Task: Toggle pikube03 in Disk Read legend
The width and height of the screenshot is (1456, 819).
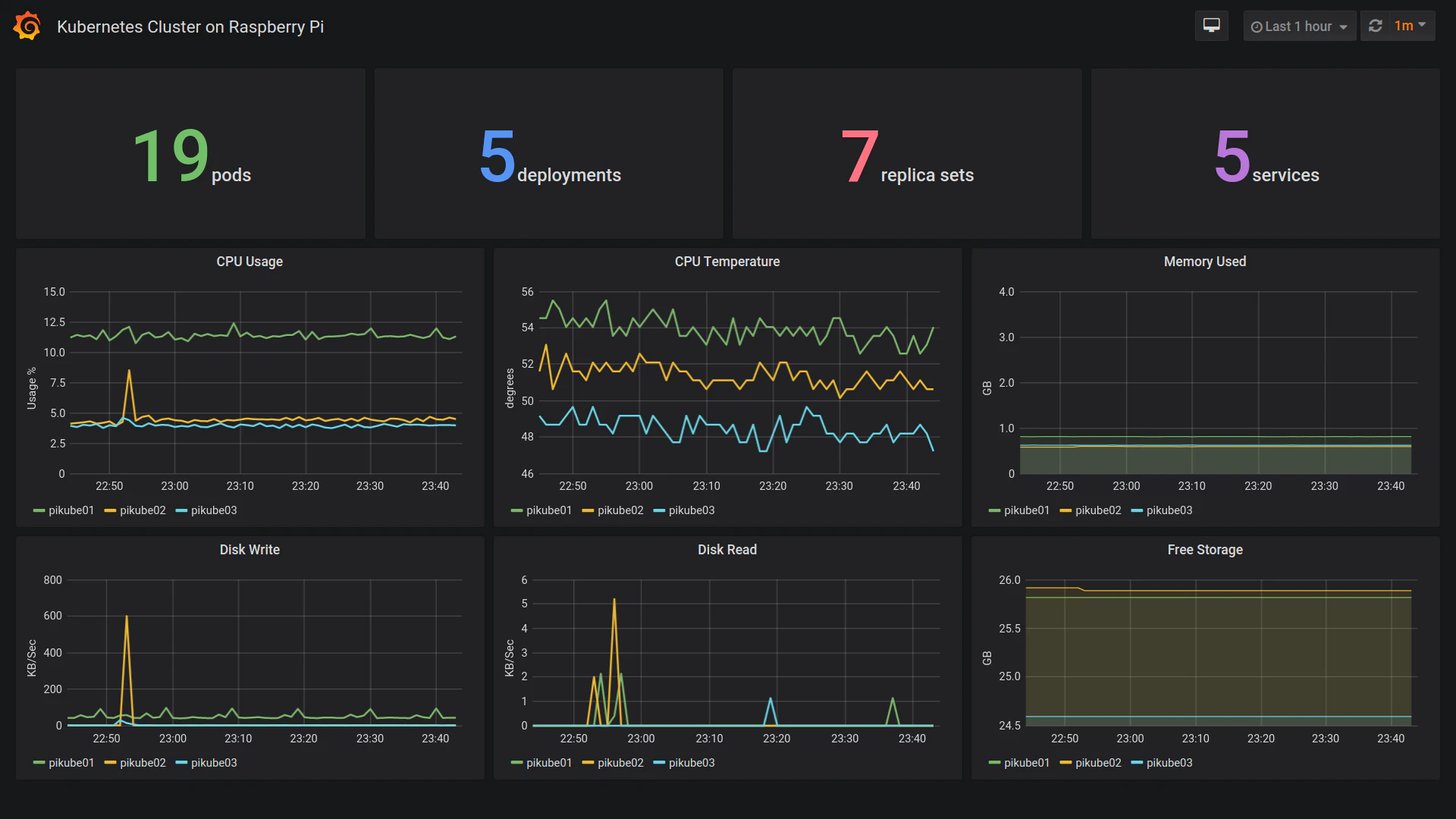Action: [684, 763]
